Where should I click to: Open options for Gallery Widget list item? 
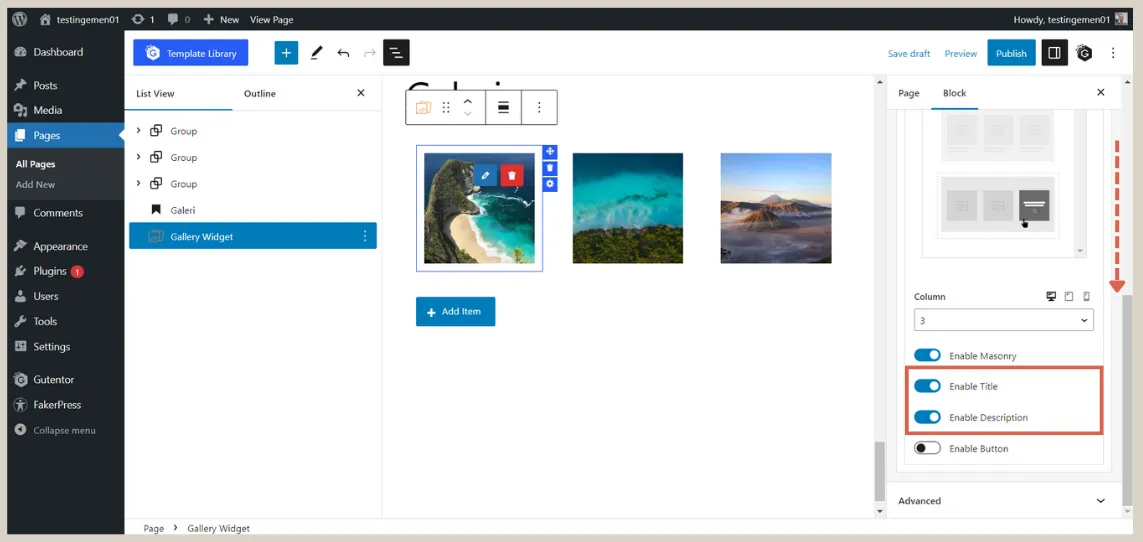point(365,236)
